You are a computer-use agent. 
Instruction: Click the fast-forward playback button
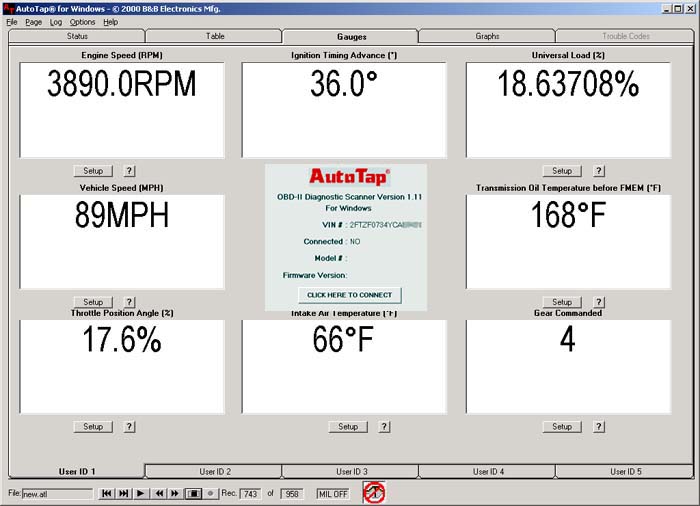[175, 493]
